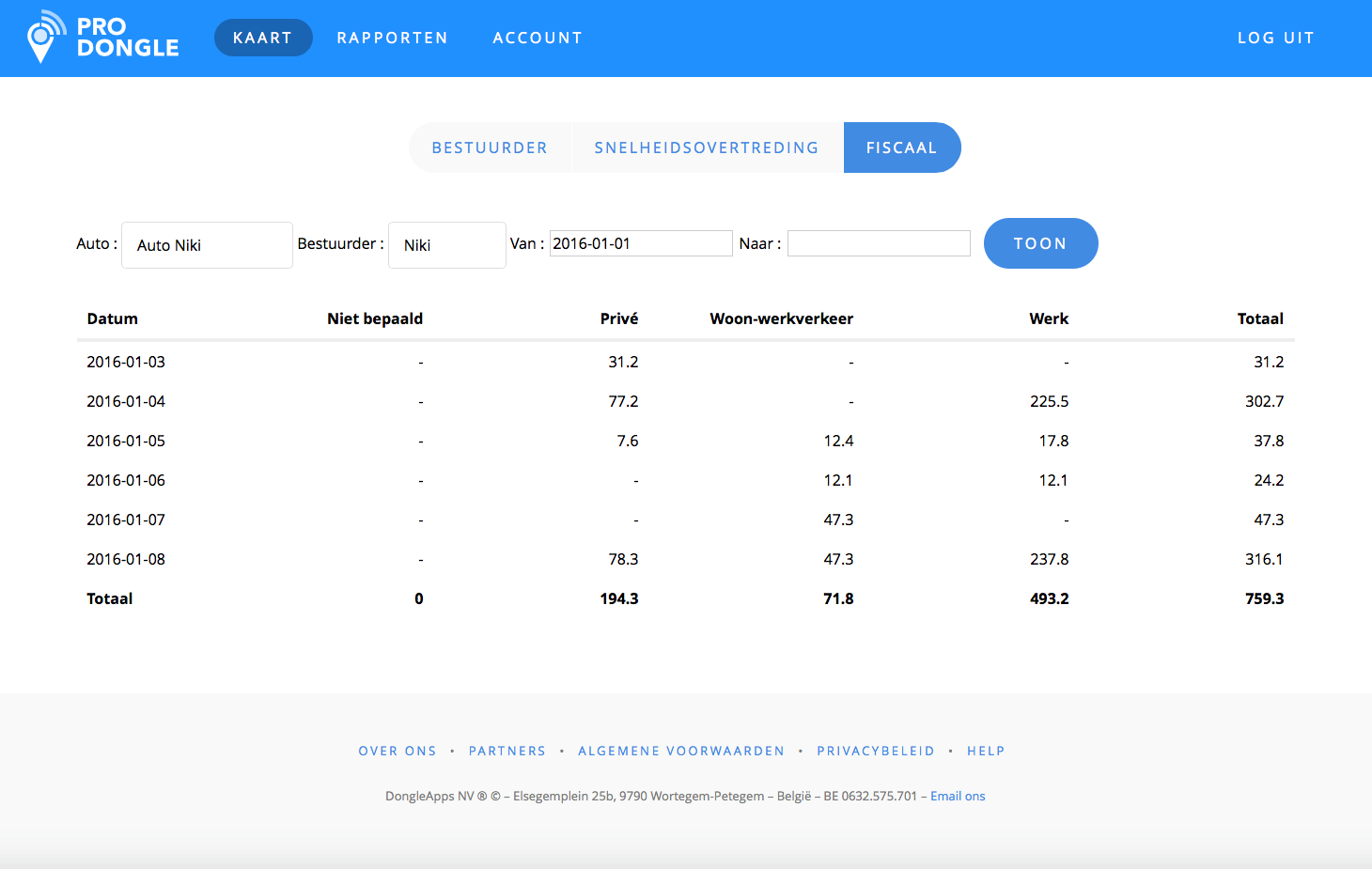1372x869 pixels.
Task: Switch to the Bestuurder tab
Action: click(490, 147)
